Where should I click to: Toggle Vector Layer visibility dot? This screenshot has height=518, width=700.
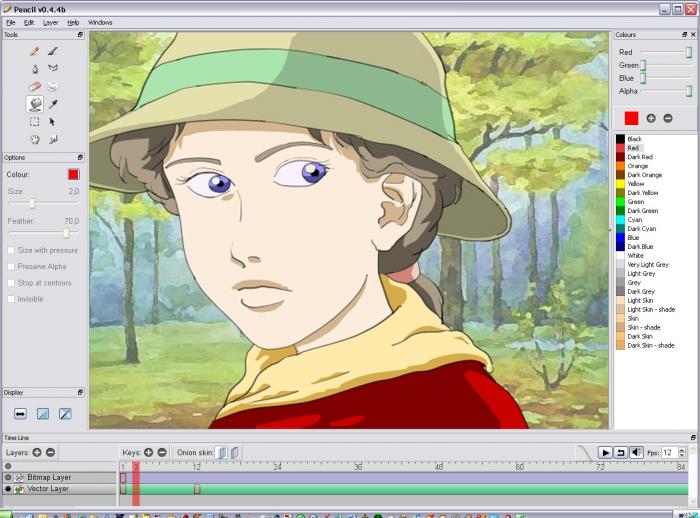[x=8, y=489]
